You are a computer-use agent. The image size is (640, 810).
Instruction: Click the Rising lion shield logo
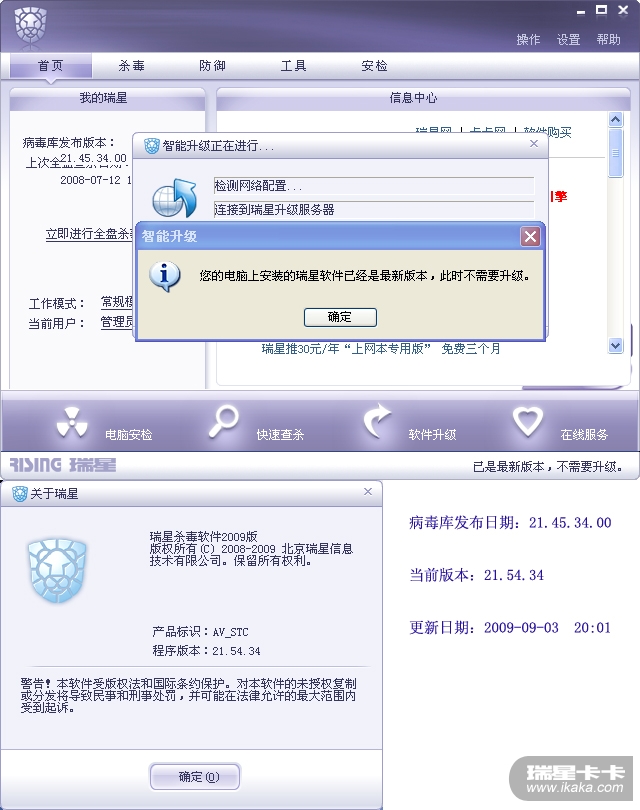[30, 26]
